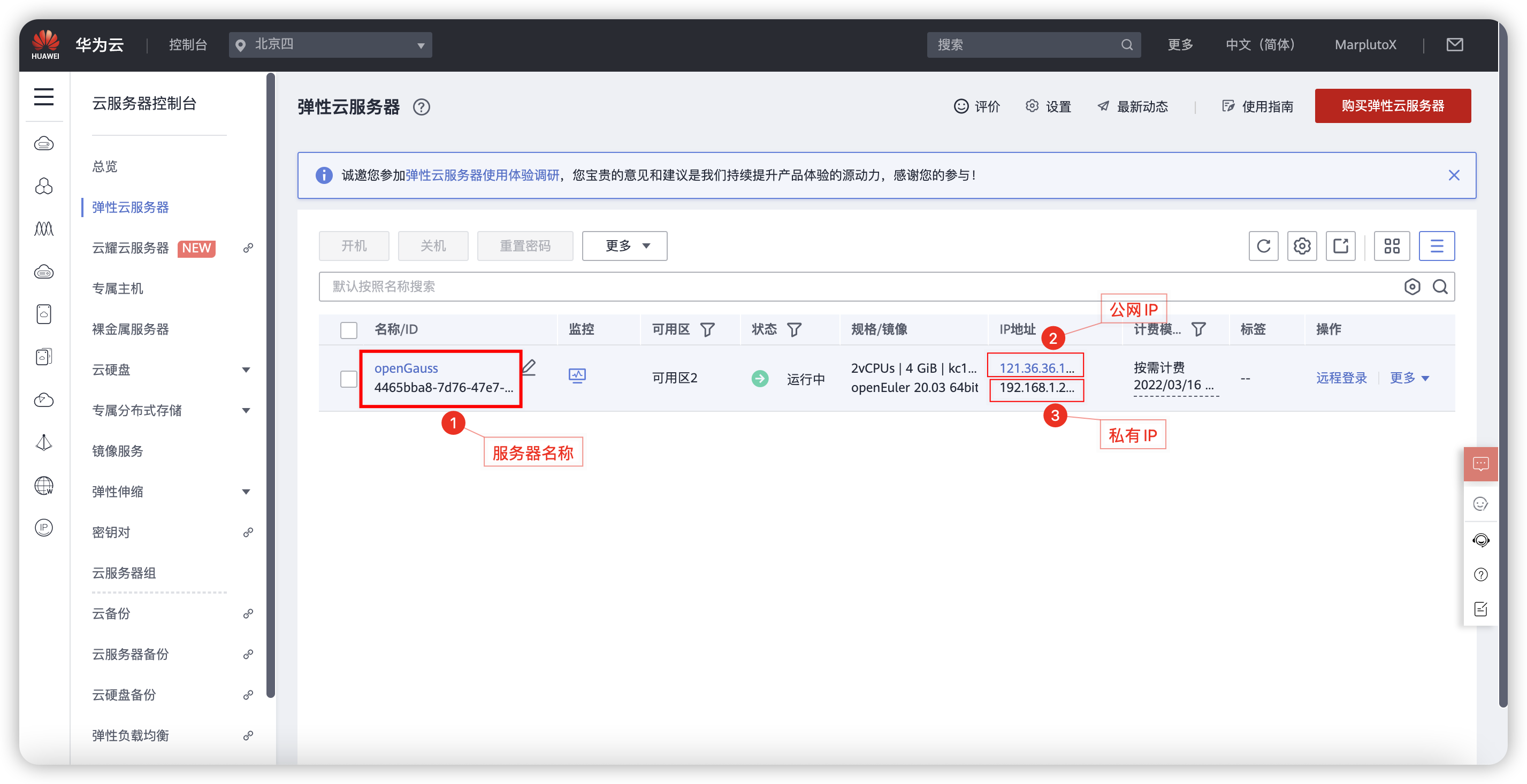Viewport: 1527px width, 784px height.
Task: Click the 购买弹性云服务器 button
Action: click(x=1393, y=106)
